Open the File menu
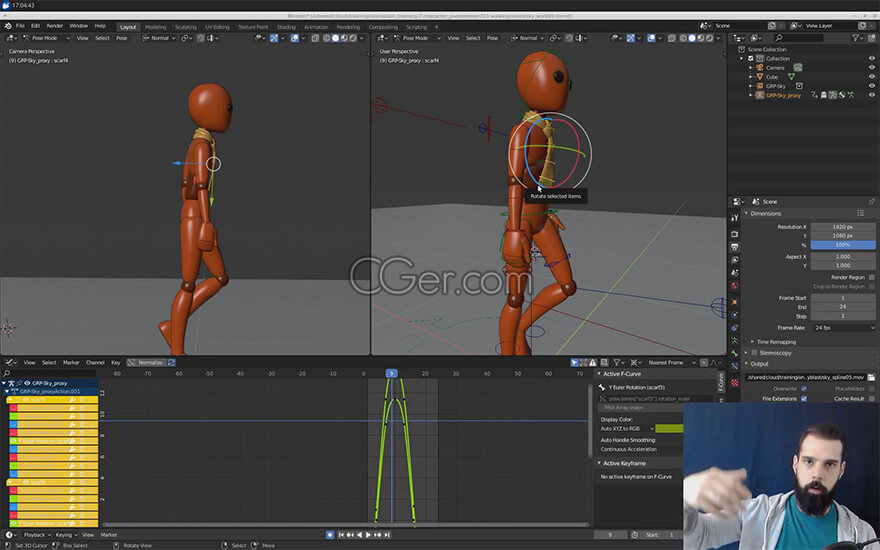This screenshot has width=880, height=550. (20, 26)
